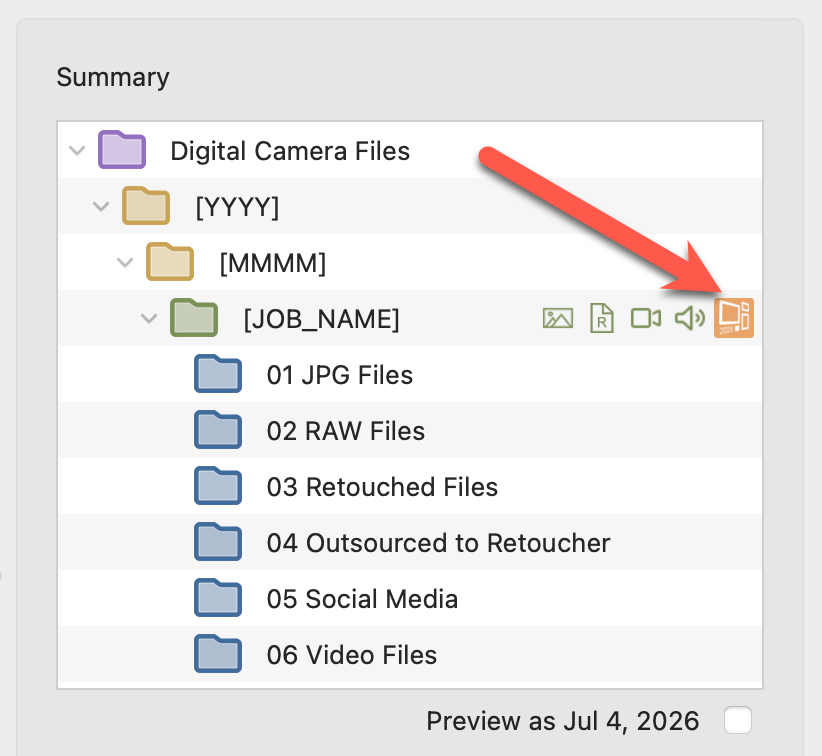Collapse the [MMMM] folder chevron
822x756 pixels.
tap(124, 263)
